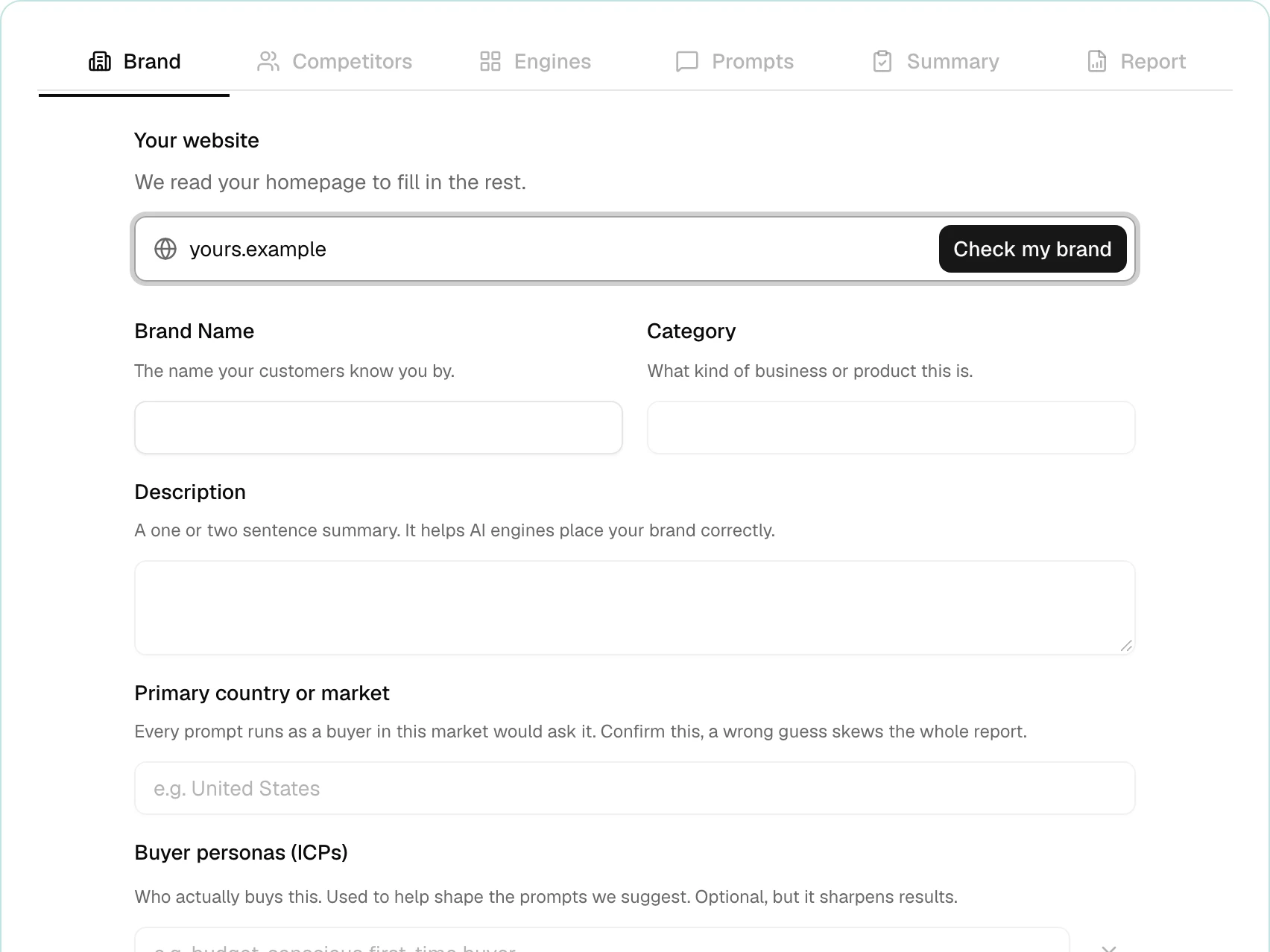Click 'The name your customers know you by.'
This screenshot has height=952, width=1270.
294,371
